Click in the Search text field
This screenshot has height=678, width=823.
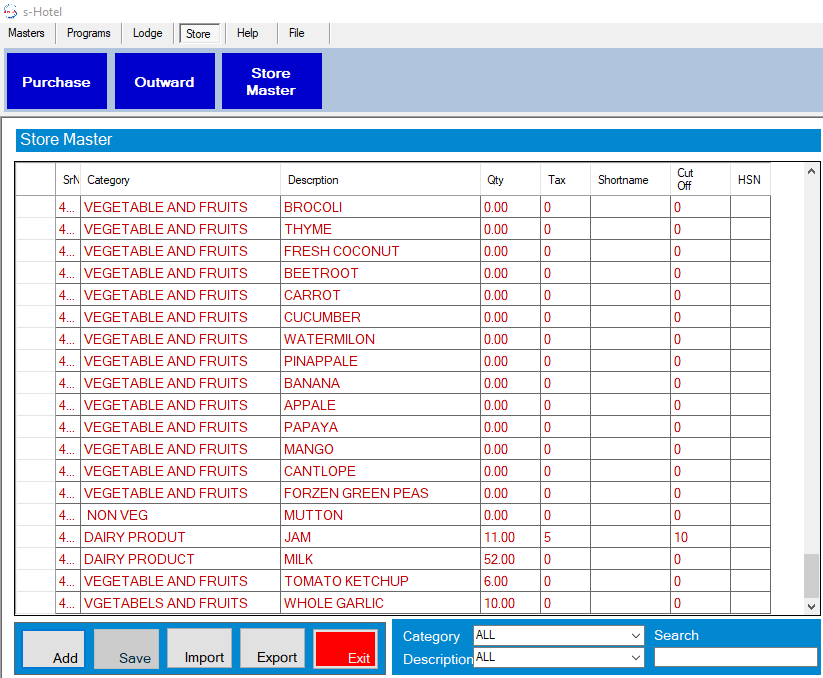[x=735, y=657]
